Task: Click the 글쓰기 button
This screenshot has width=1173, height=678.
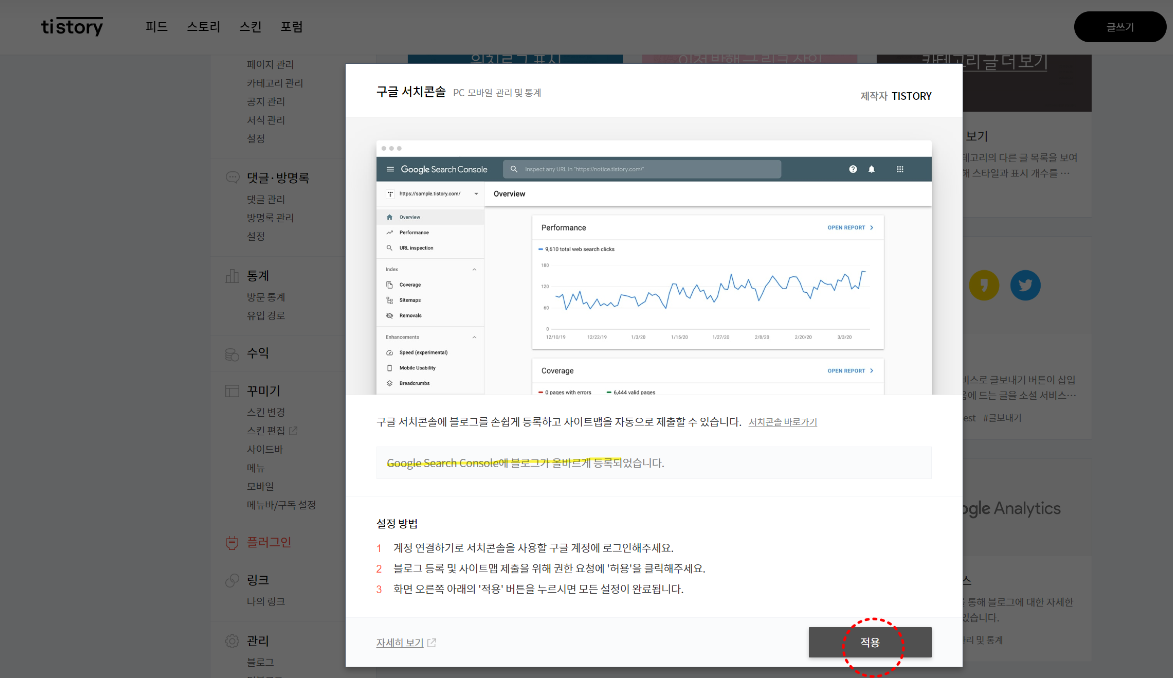Action: pos(1120,27)
